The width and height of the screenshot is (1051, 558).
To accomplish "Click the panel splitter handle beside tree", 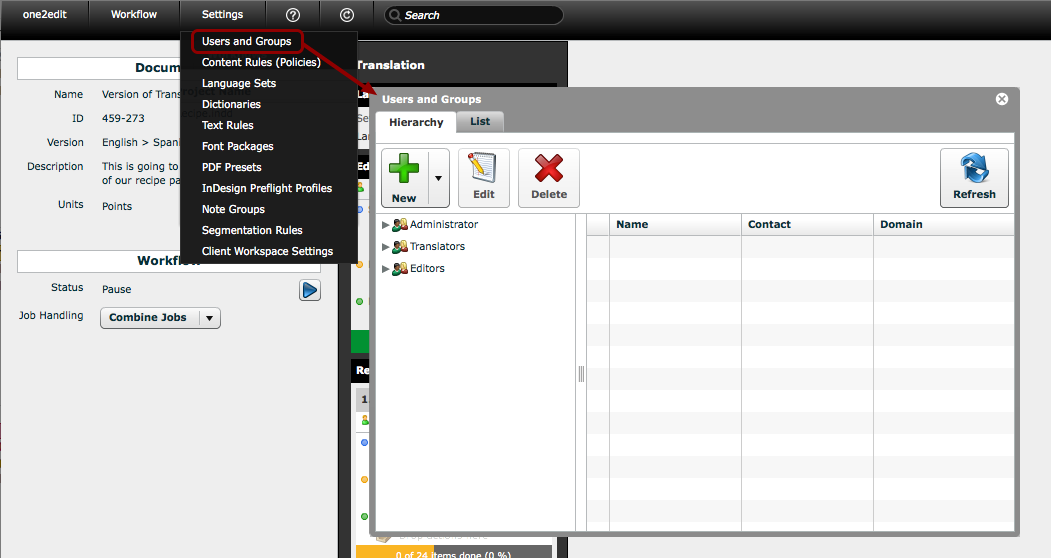I will point(581,374).
